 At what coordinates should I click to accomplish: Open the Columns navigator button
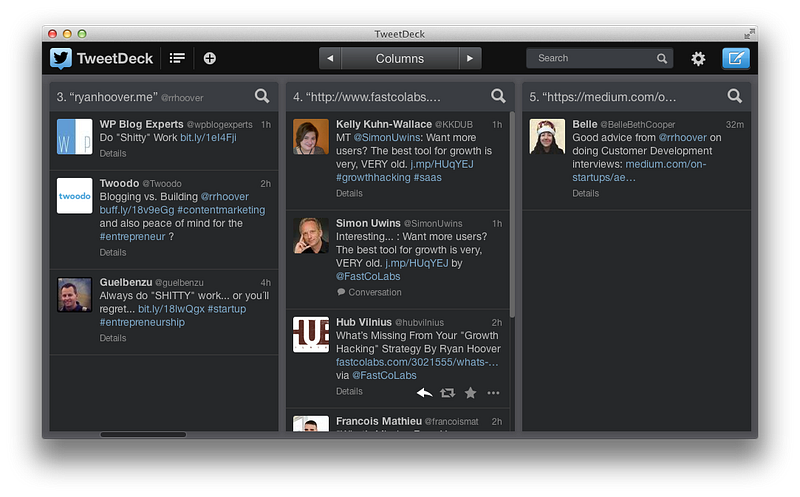coord(400,58)
